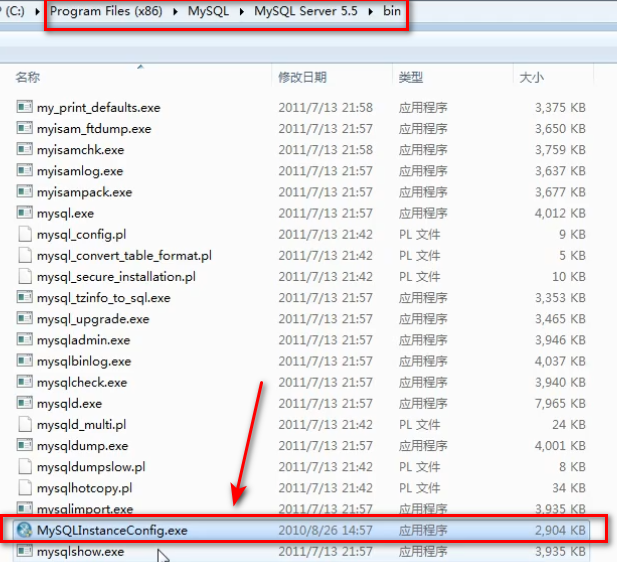Click the mysql_convert_table_format.pl file icon

[x=25, y=255]
